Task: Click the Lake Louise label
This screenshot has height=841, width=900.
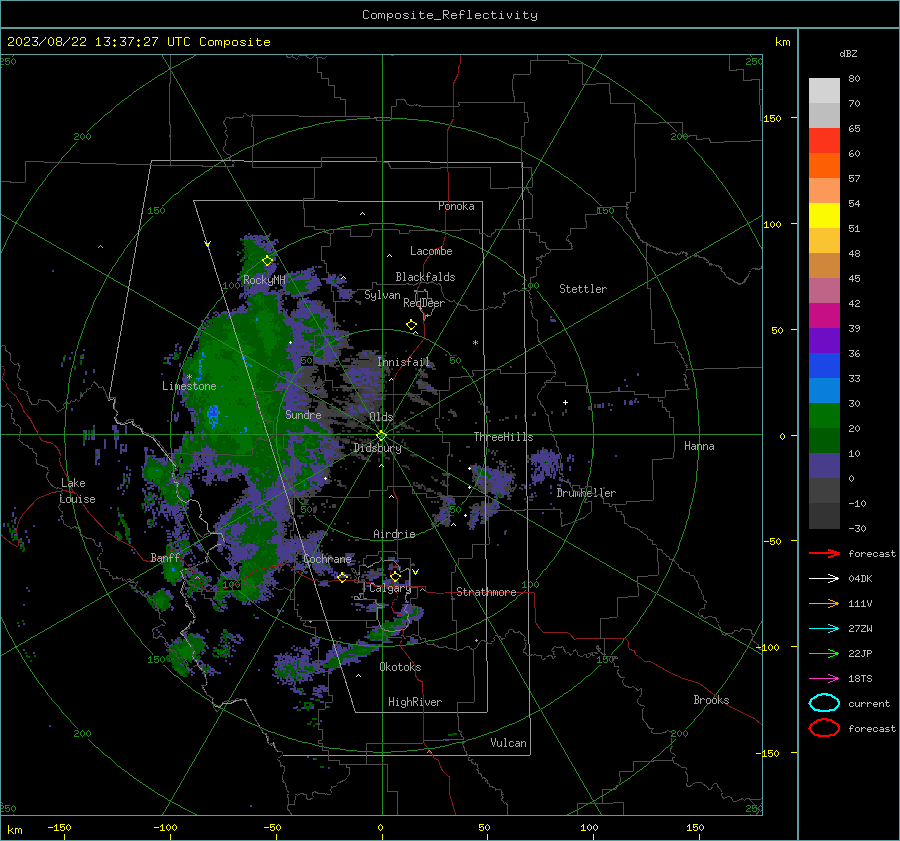Action: [77, 491]
